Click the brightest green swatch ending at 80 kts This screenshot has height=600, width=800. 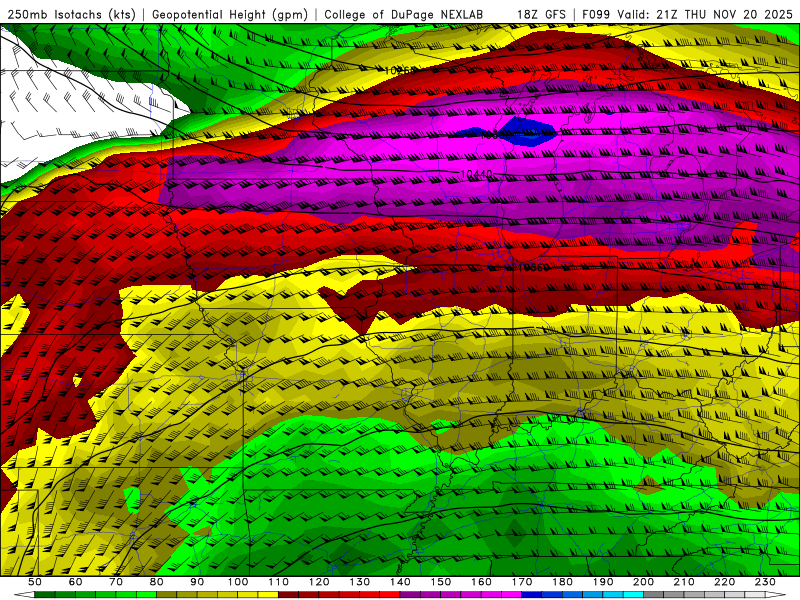pos(146,595)
